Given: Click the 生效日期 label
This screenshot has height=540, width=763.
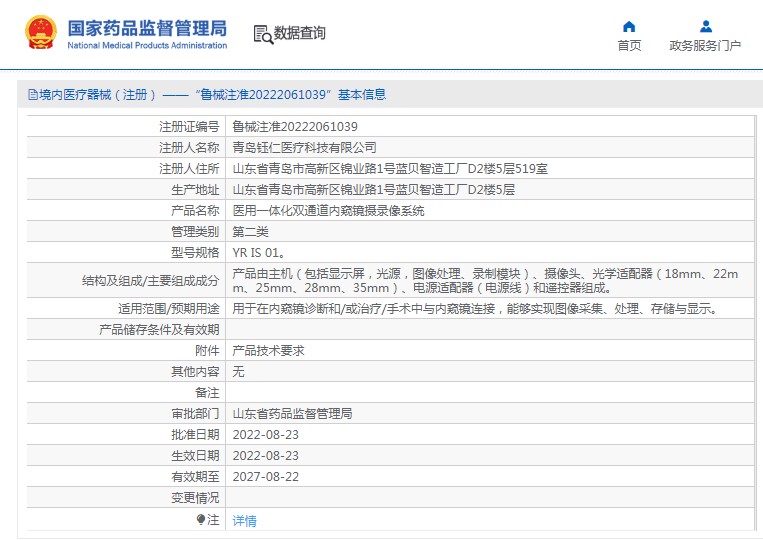Looking at the screenshot, I should pos(195,456).
